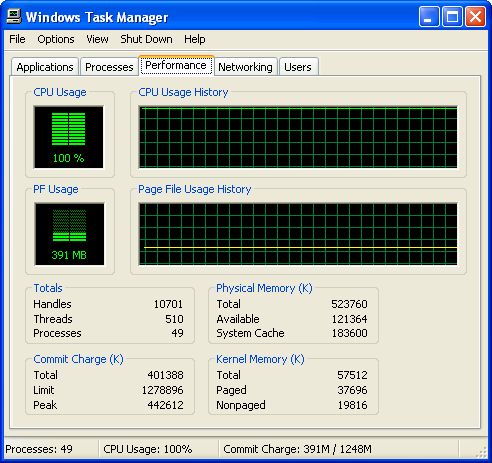Image resolution: width=492 pixels, height=463 pixels.
Task: Click the Paged value 37696
Action: (x=352, y=390)
